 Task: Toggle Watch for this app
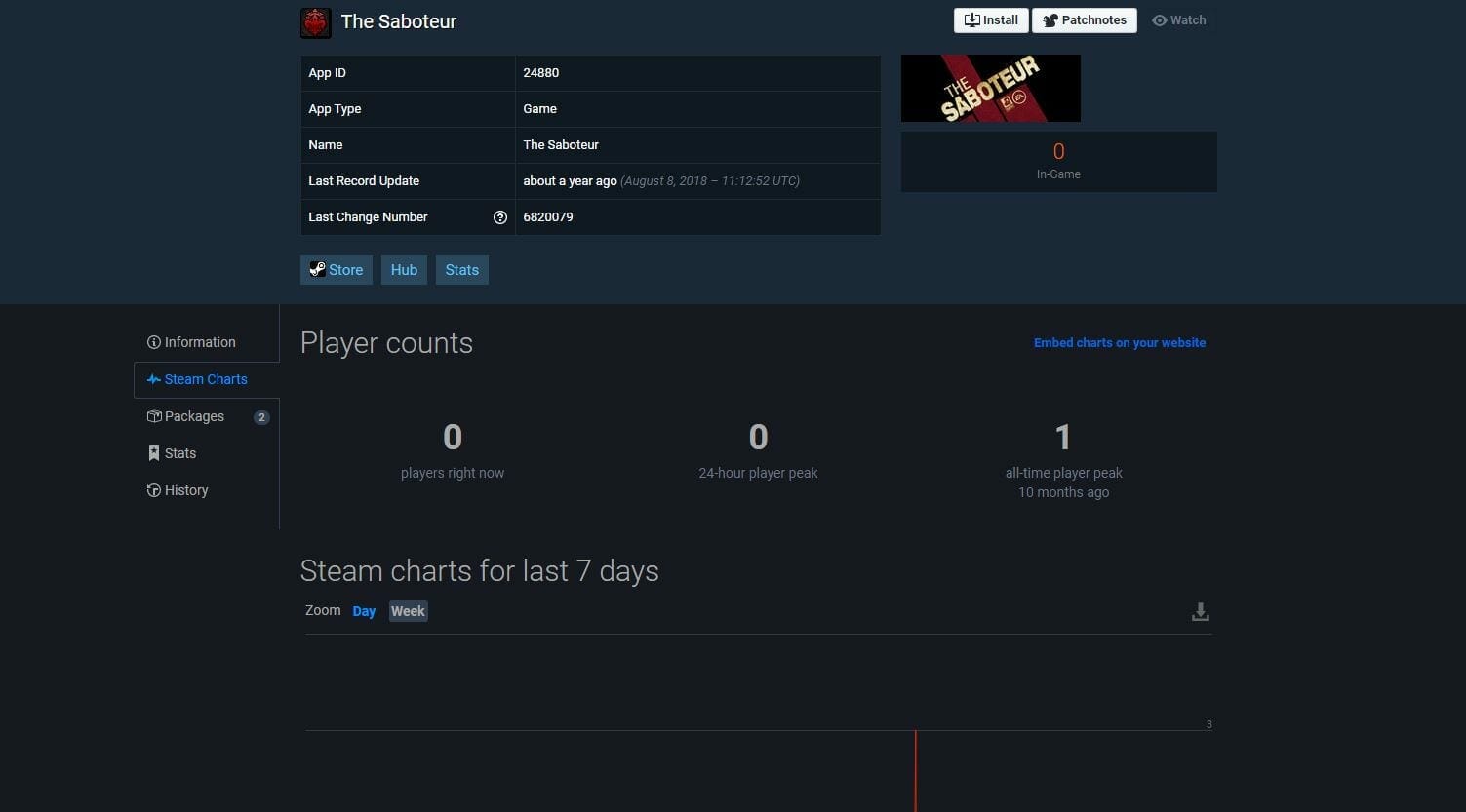[x=1178, y=20]
